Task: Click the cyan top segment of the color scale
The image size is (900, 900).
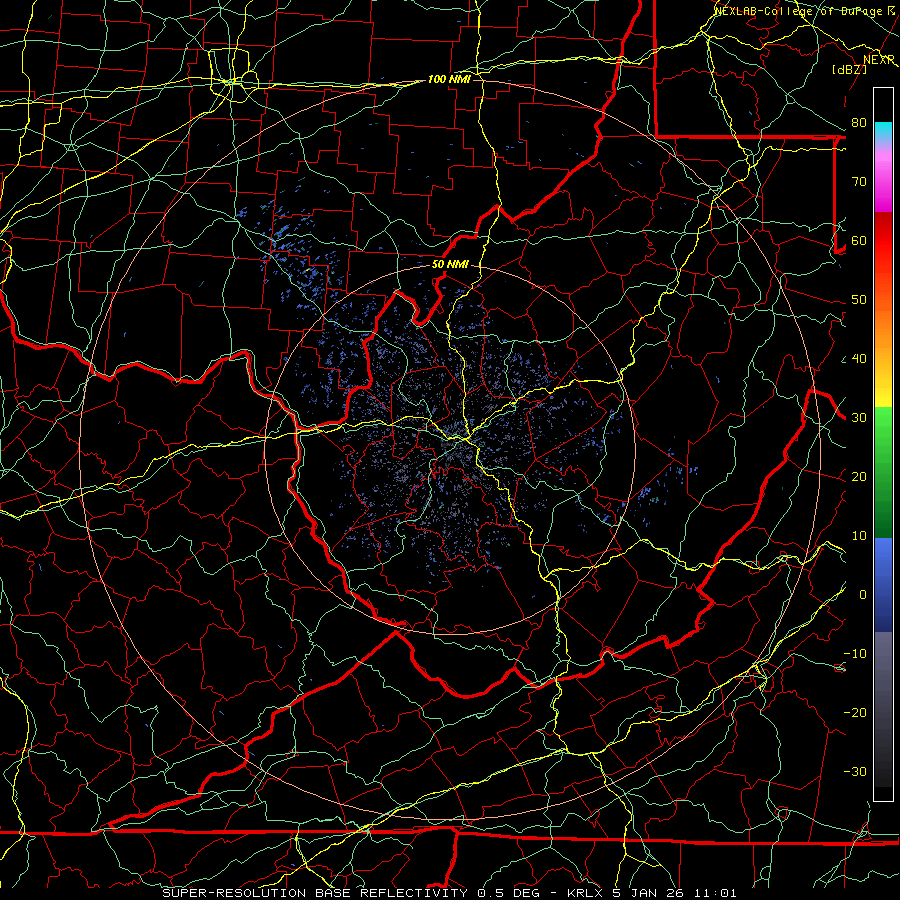Action: pyautogui.click(x=883, y=132)
